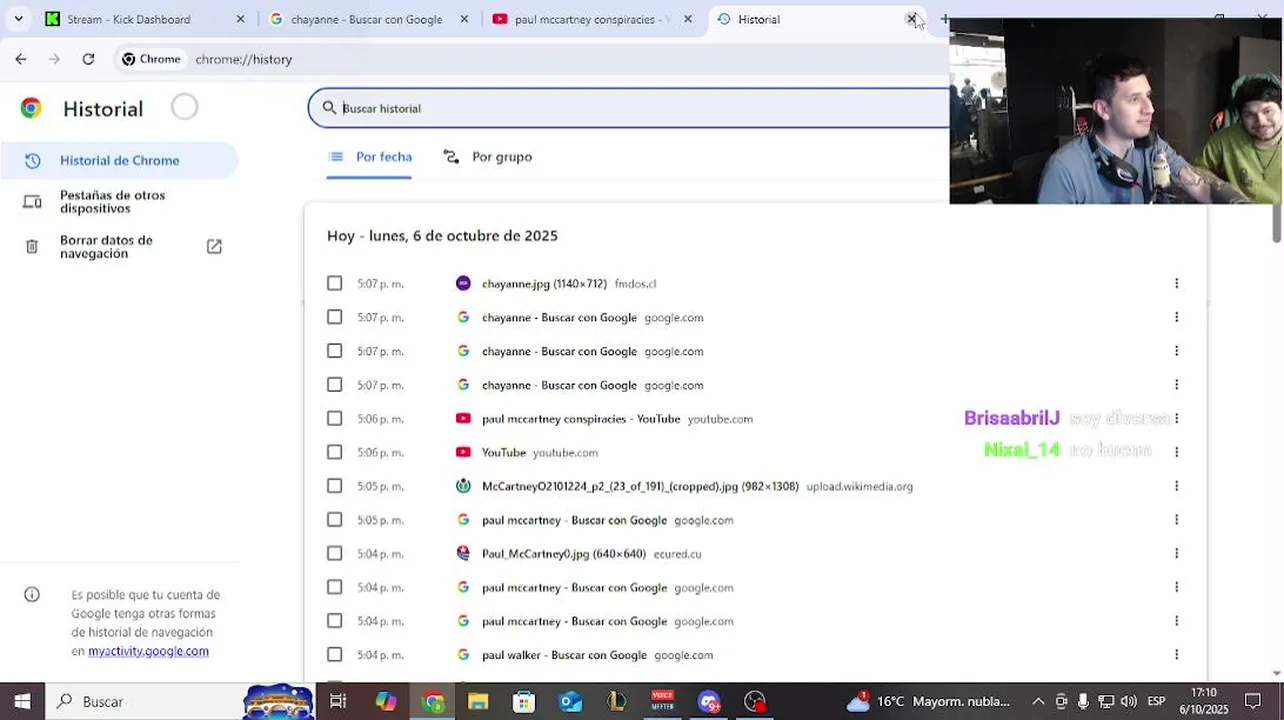Click the external-link icon for Borrar datos
Screen dimensions: 1284x720
[x=214, y=246]
